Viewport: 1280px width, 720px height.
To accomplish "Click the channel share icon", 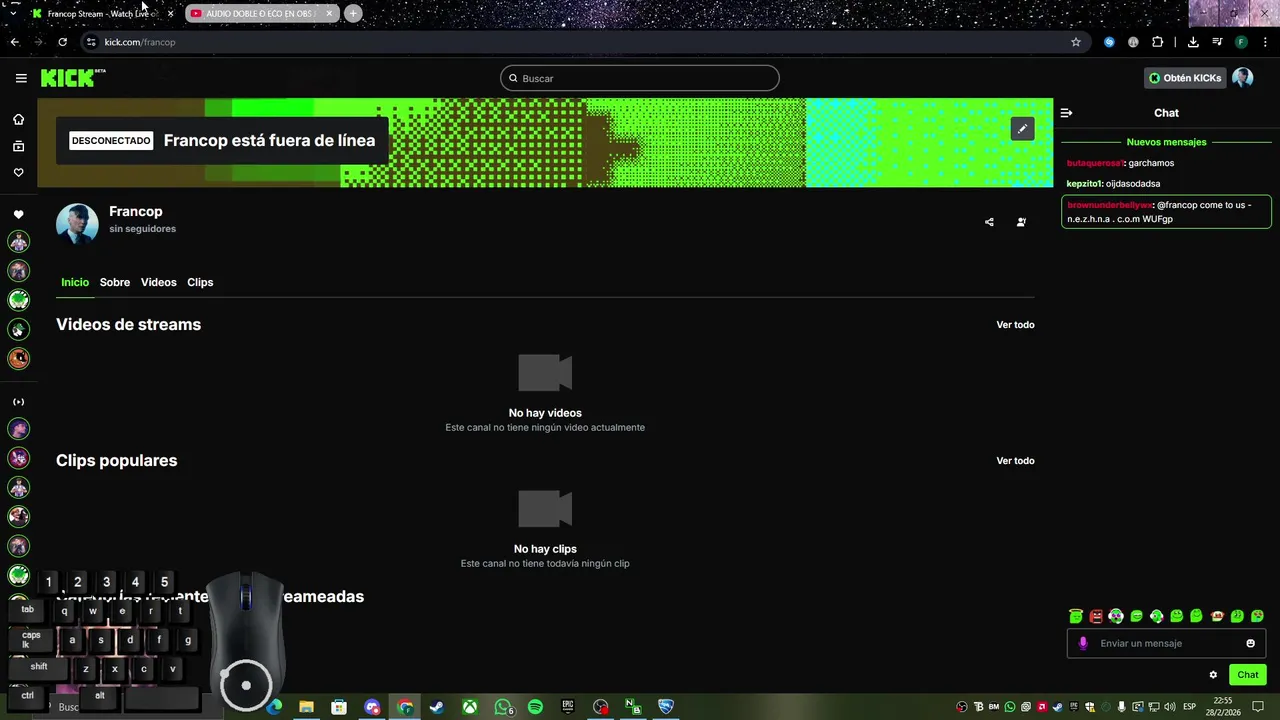I will pyautogui.click(x=989, y=222).
